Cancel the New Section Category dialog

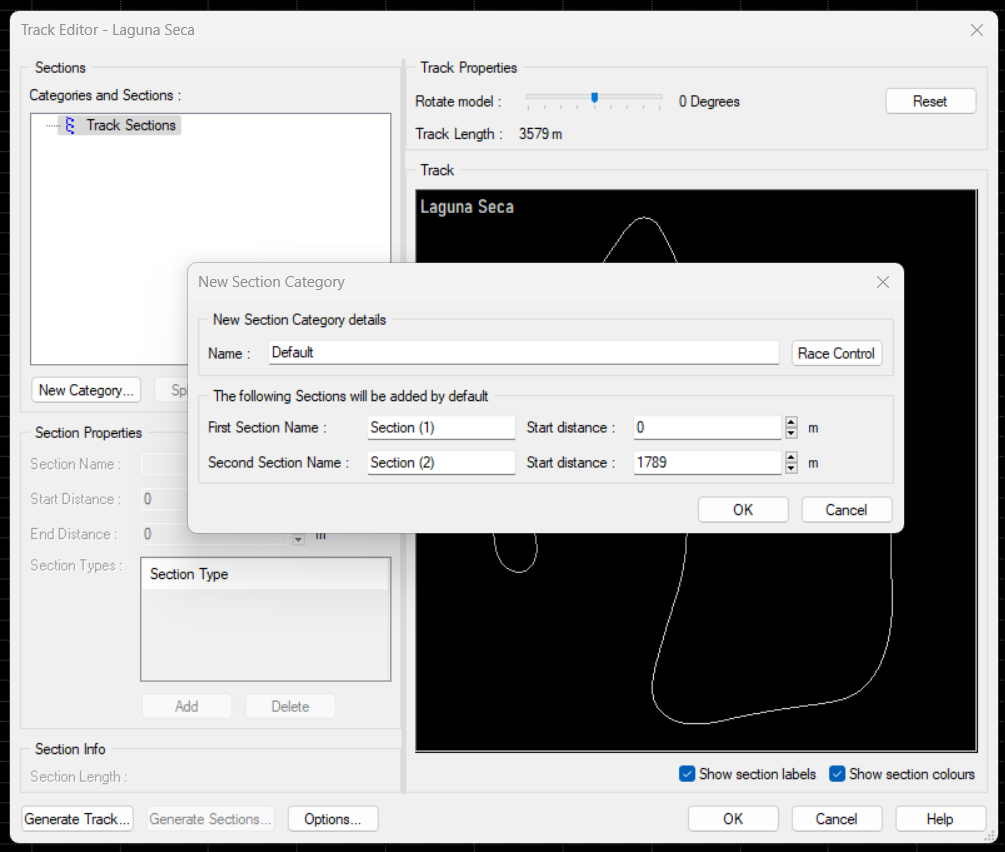coord(846,510)
